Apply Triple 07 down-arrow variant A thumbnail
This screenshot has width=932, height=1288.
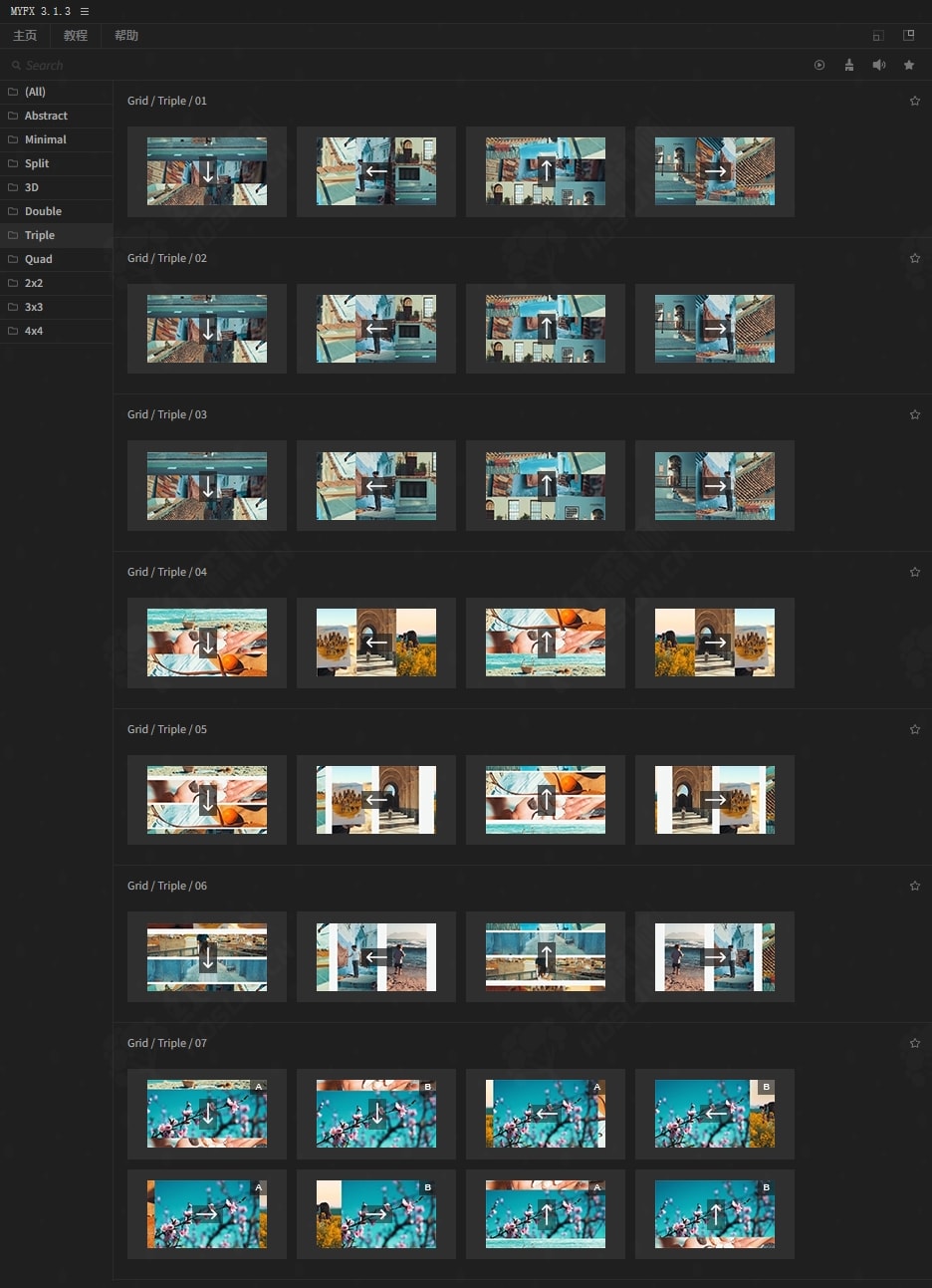click(207, 1114)
